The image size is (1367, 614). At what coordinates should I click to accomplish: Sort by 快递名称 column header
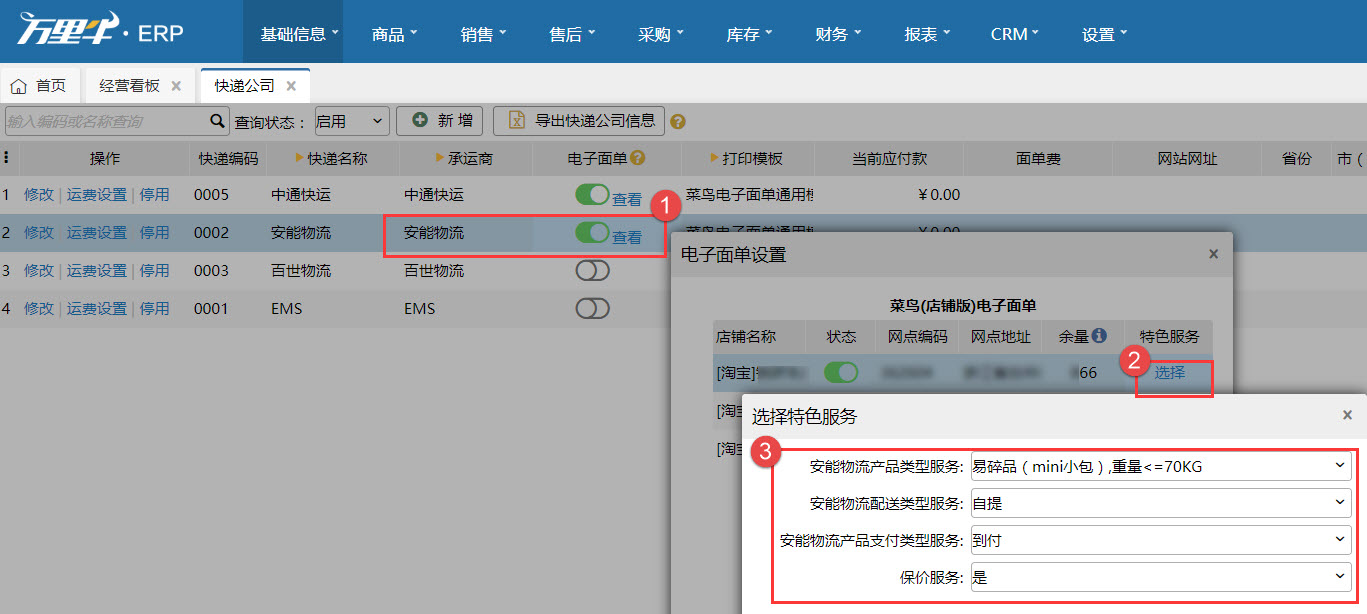point(332,158)
